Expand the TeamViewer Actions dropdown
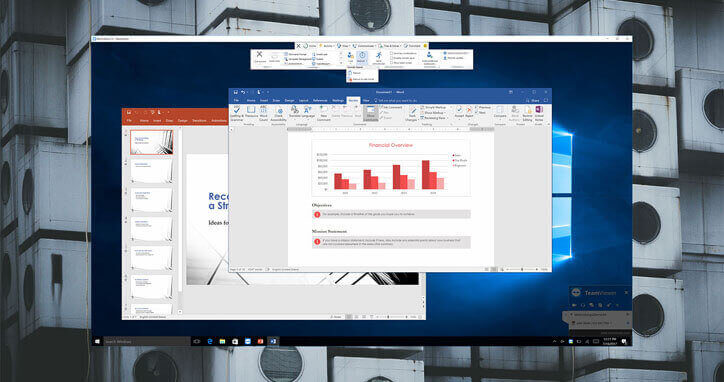The width and height of the screenshot is (724, 382). click(x=327, y=46)
